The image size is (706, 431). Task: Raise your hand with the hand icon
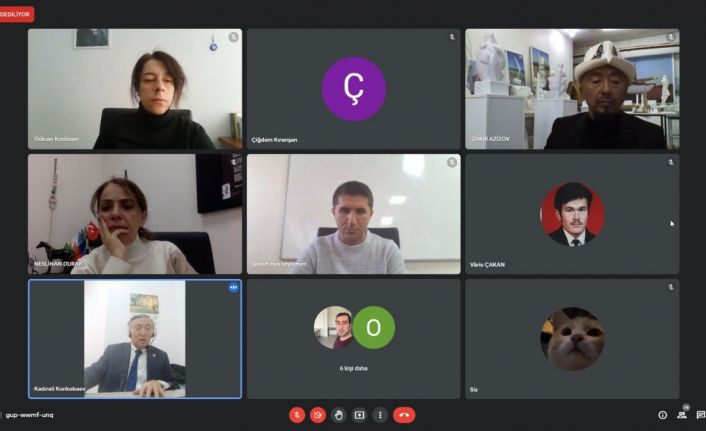pyautogui.click(x=339, y=415)
